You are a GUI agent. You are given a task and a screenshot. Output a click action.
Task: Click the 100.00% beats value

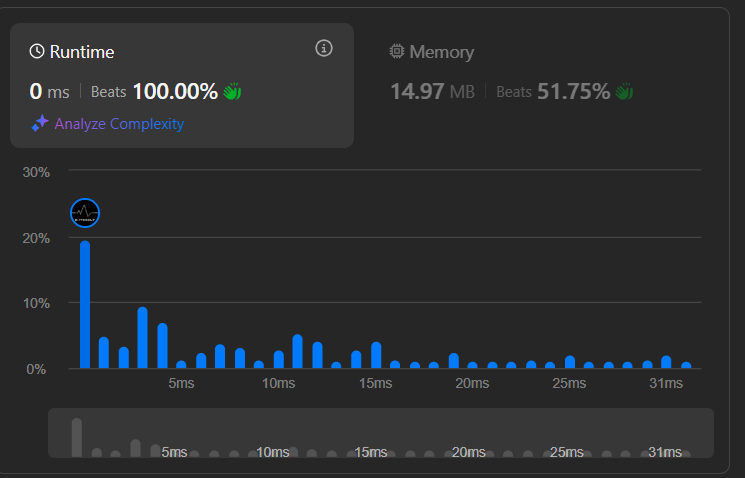[175, 92]
